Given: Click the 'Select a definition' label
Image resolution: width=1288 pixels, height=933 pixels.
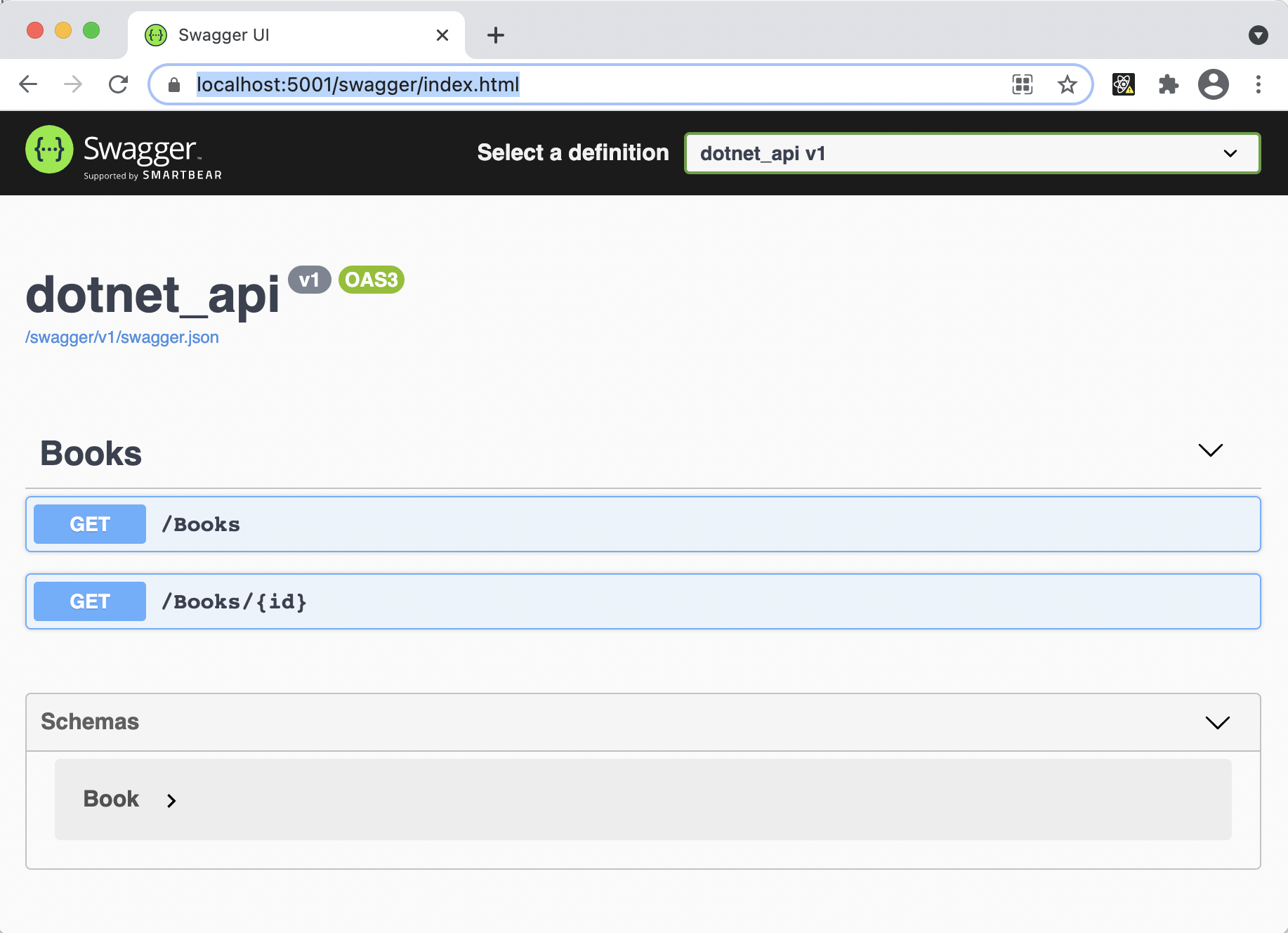Looking at the screenshot, I should (573, 152).
